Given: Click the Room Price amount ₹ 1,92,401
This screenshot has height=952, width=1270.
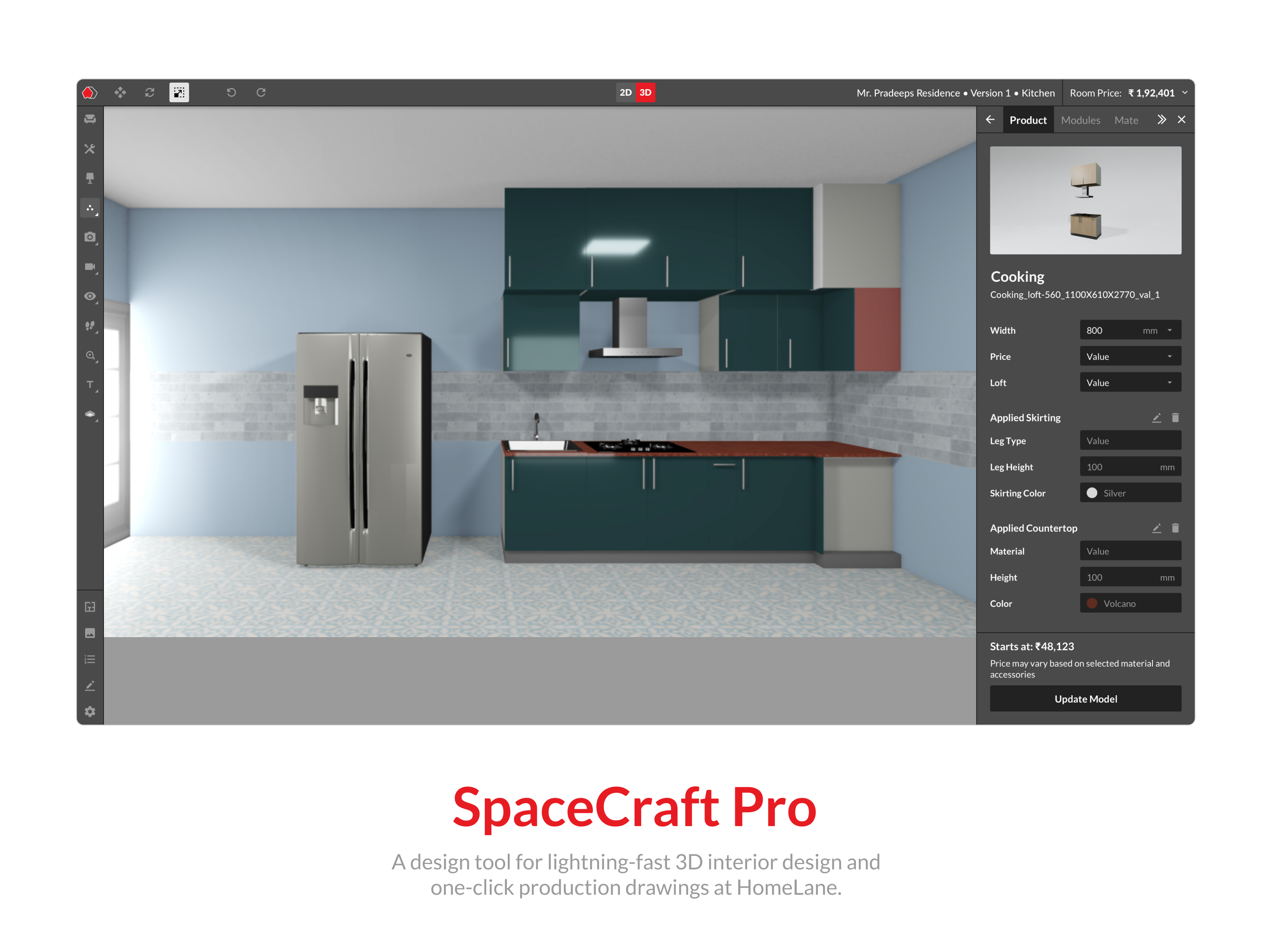Looking at the screenshot, I should (1151, 93).
